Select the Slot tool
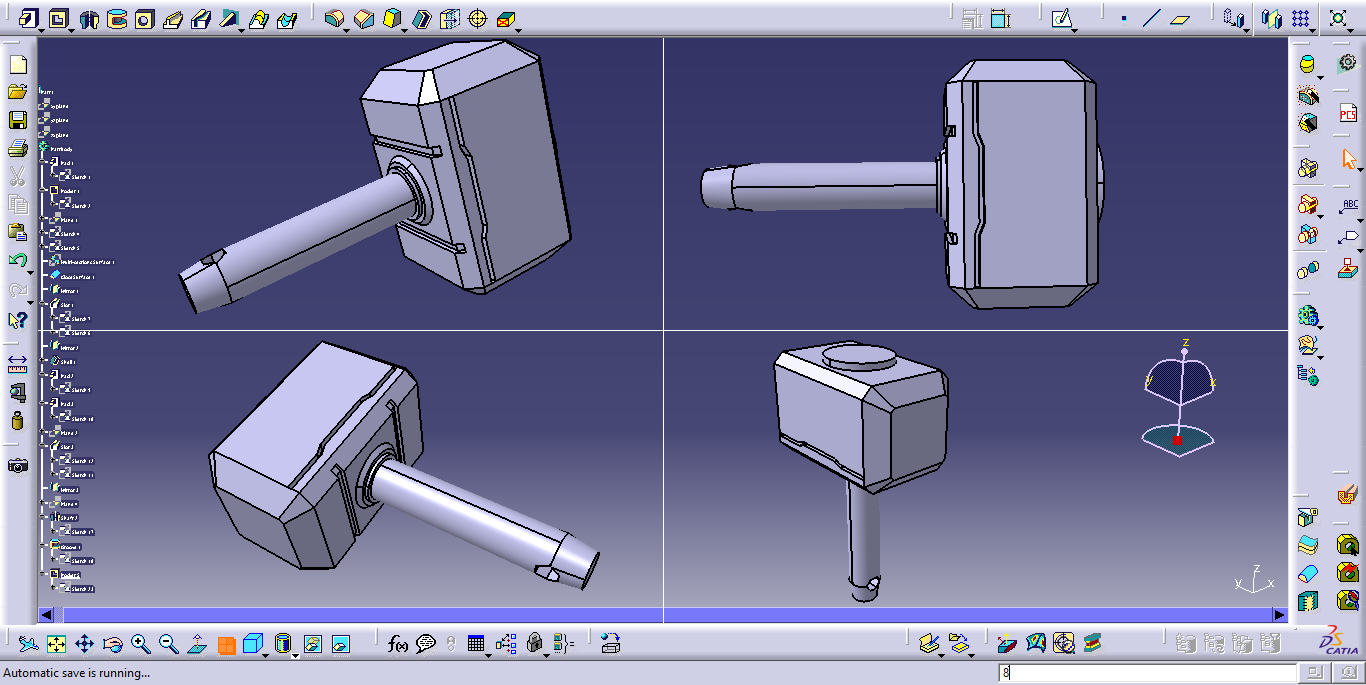 (x=201, y=18)
